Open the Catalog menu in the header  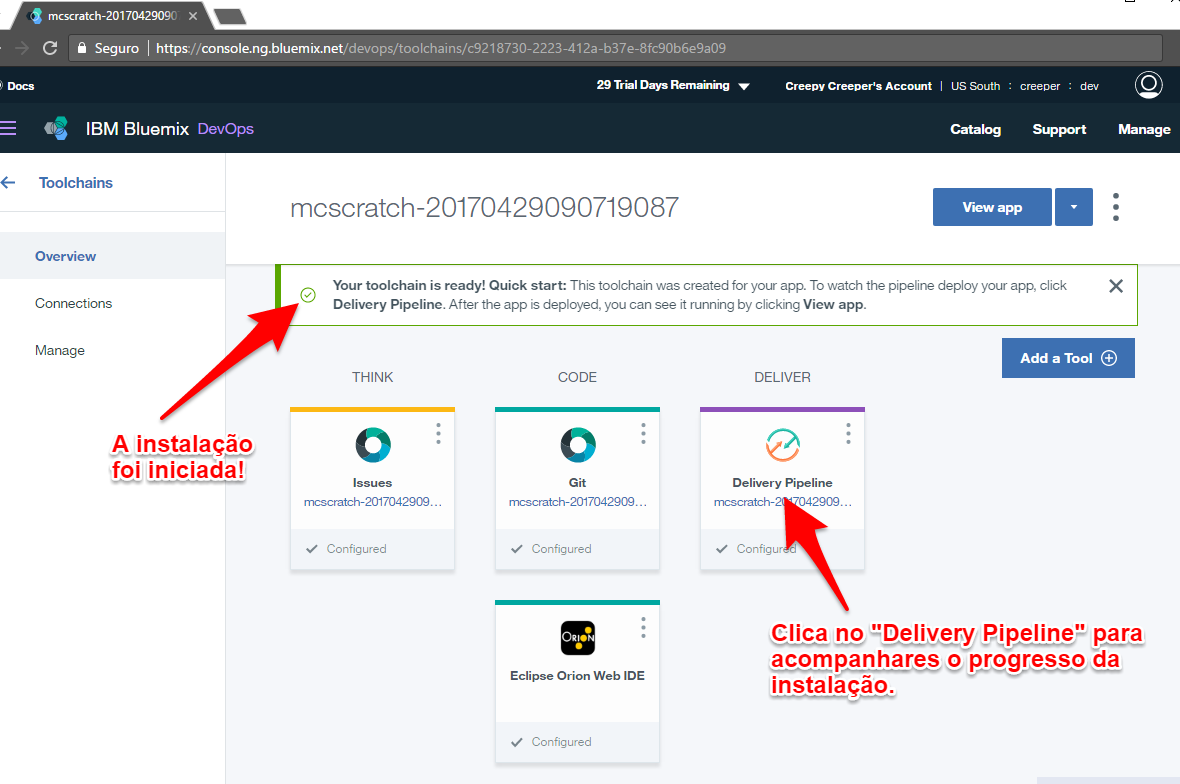coord(975,129)
